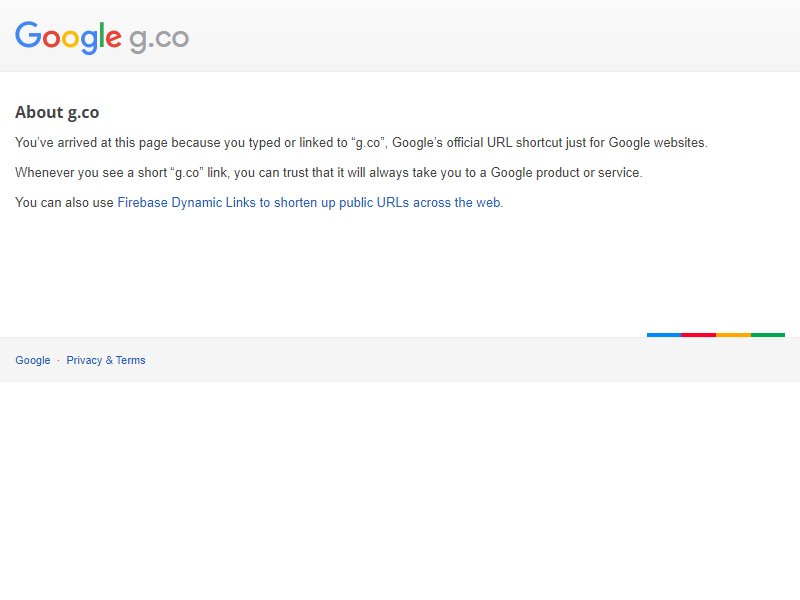The width and height of the screenshot is (800, 600).
Task: Open the Privacy & Terms footer link
Action: [106, 360]
